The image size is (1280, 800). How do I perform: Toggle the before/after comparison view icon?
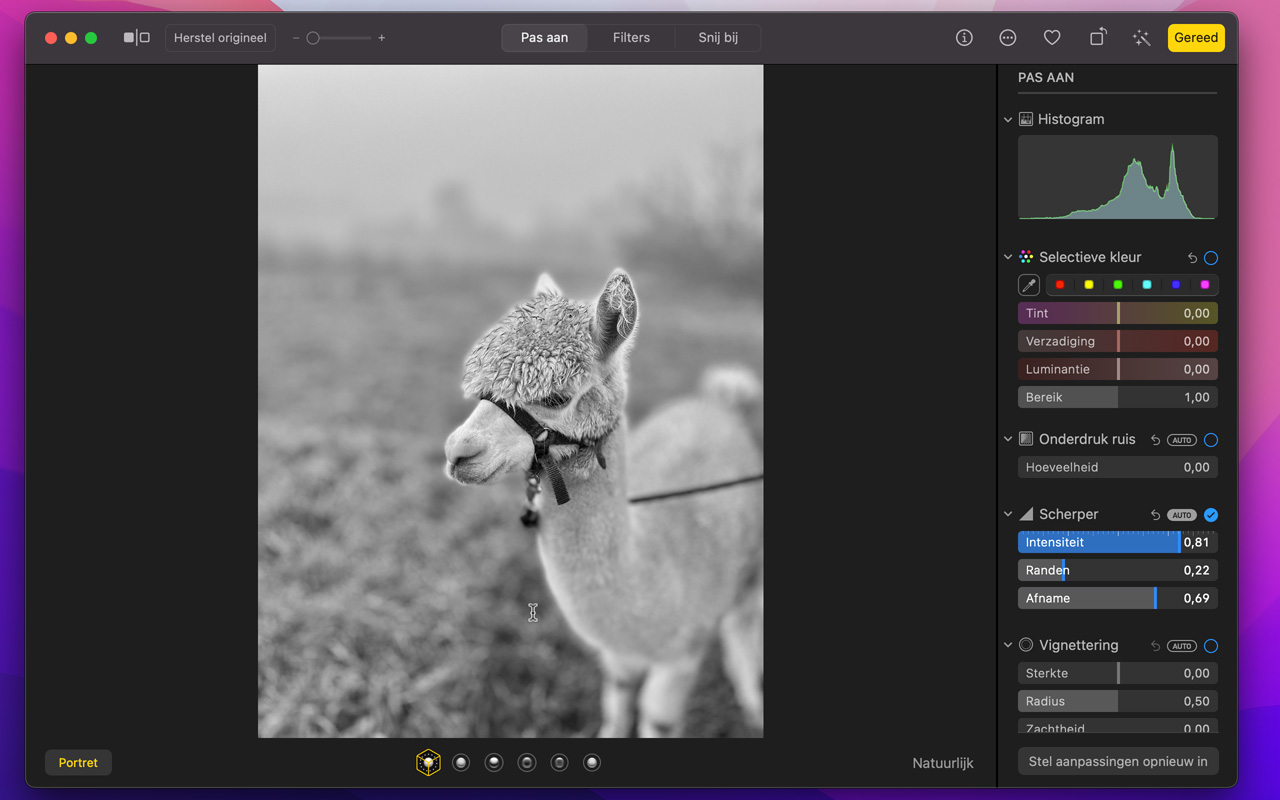(x=136, y=38)
